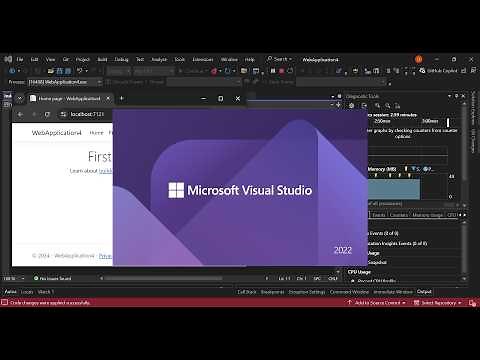The width and height of the screenshot is (480, 360).
Task: Open the Process dropdown showing WebApplication4.exe
Action: (65, 82)
